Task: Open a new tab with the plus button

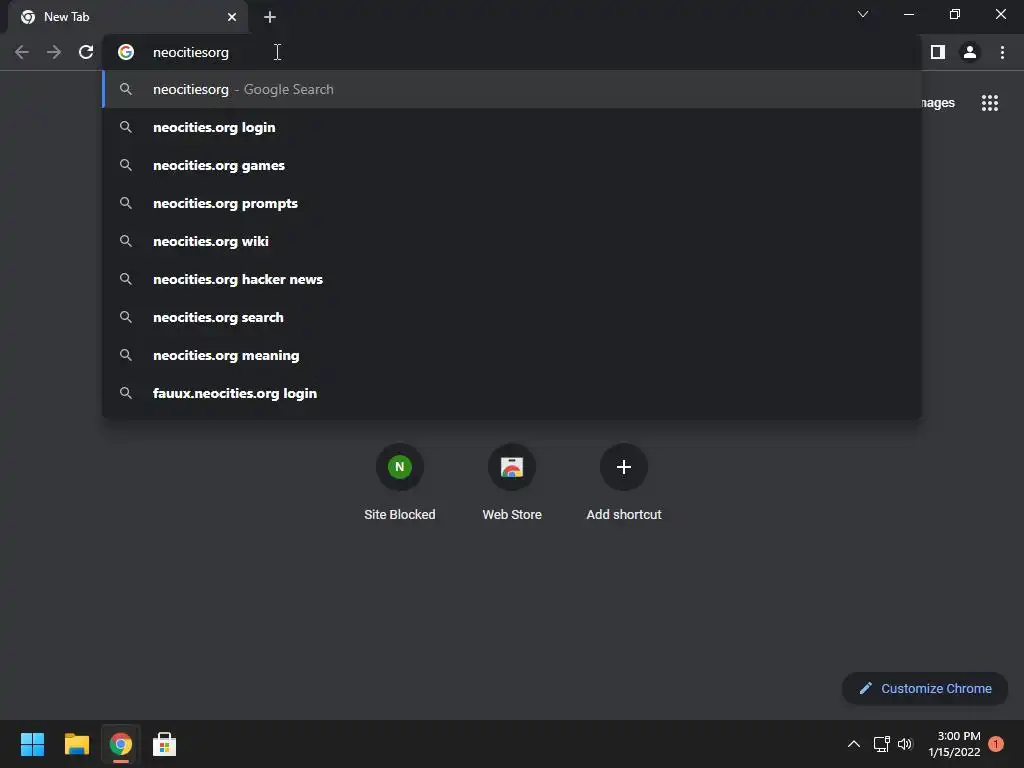Action: coord(270,17)
